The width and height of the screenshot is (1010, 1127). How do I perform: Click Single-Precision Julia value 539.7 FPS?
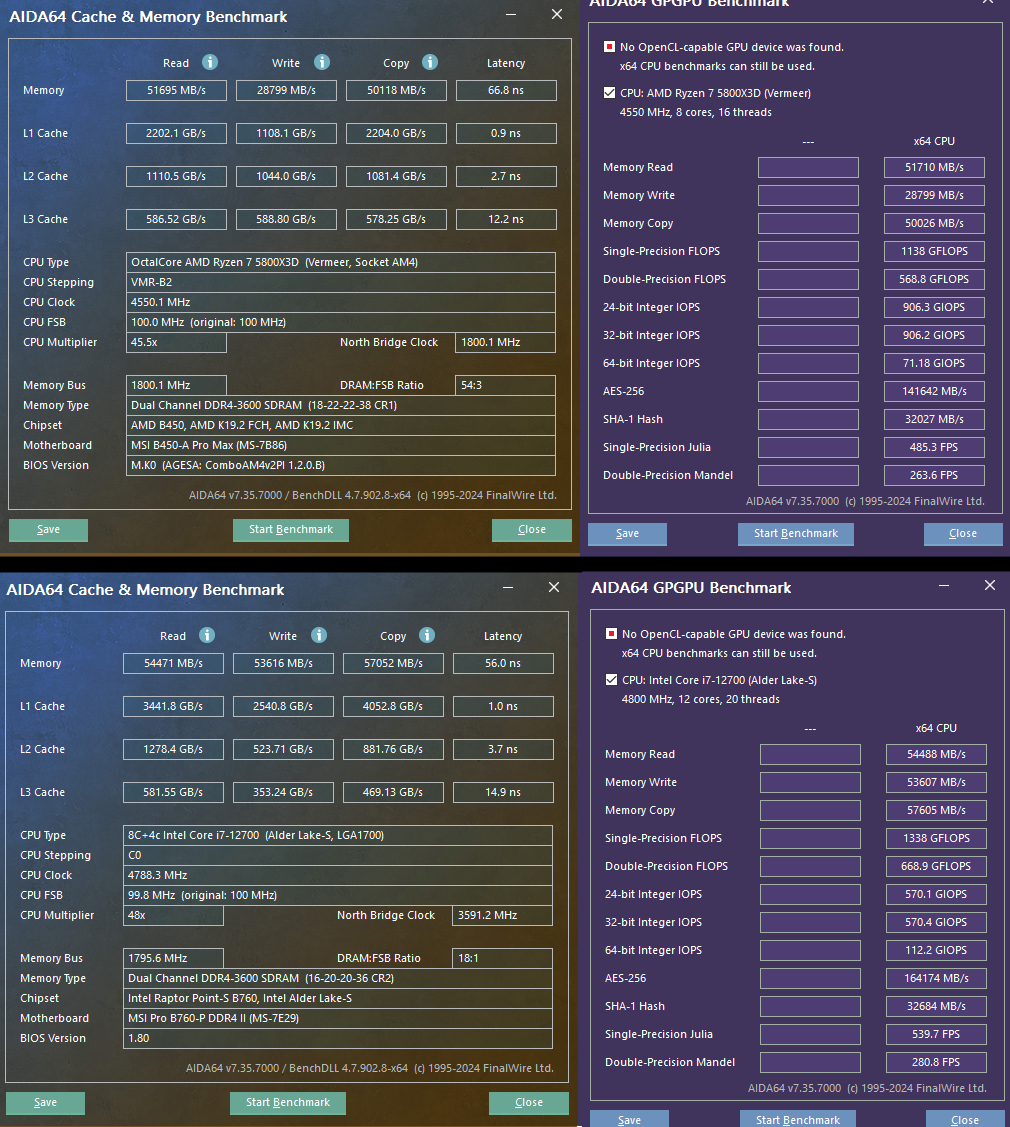pyautogui.click(x=937, y=1035)
